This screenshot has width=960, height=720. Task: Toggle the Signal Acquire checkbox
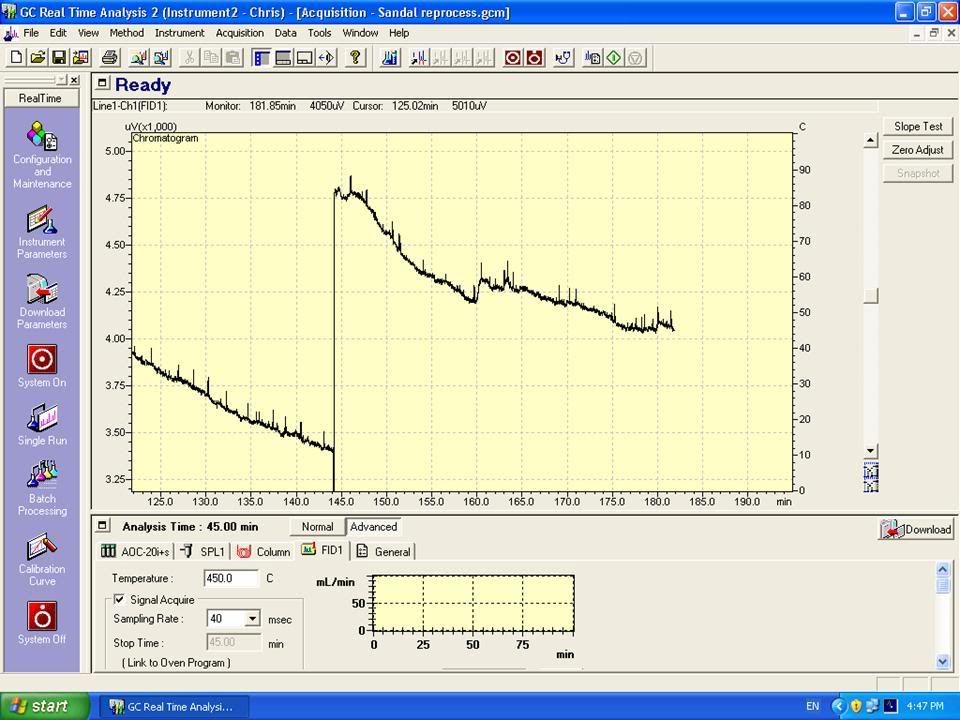click(120, 600)
